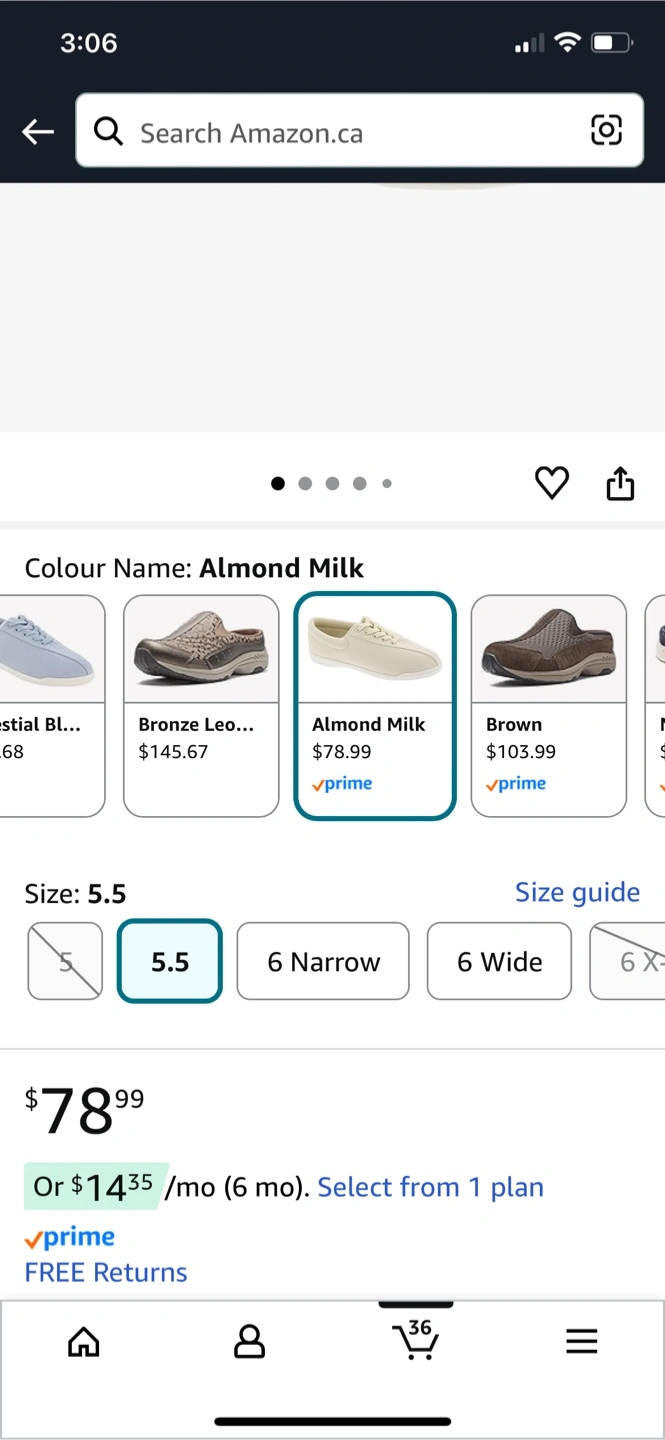This screenshot has width=665, height=1440.
Task: Tap Select from 1 plan link
Action: pos(430,1187)
